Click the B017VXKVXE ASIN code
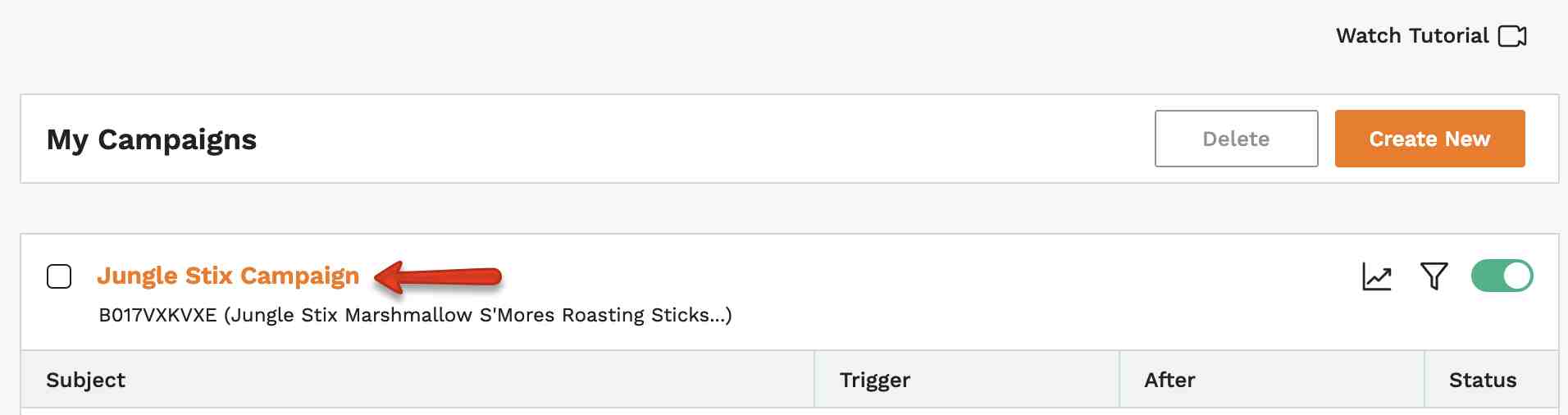The width and height of the screenshot is (1568, 415). click(157, 315)
